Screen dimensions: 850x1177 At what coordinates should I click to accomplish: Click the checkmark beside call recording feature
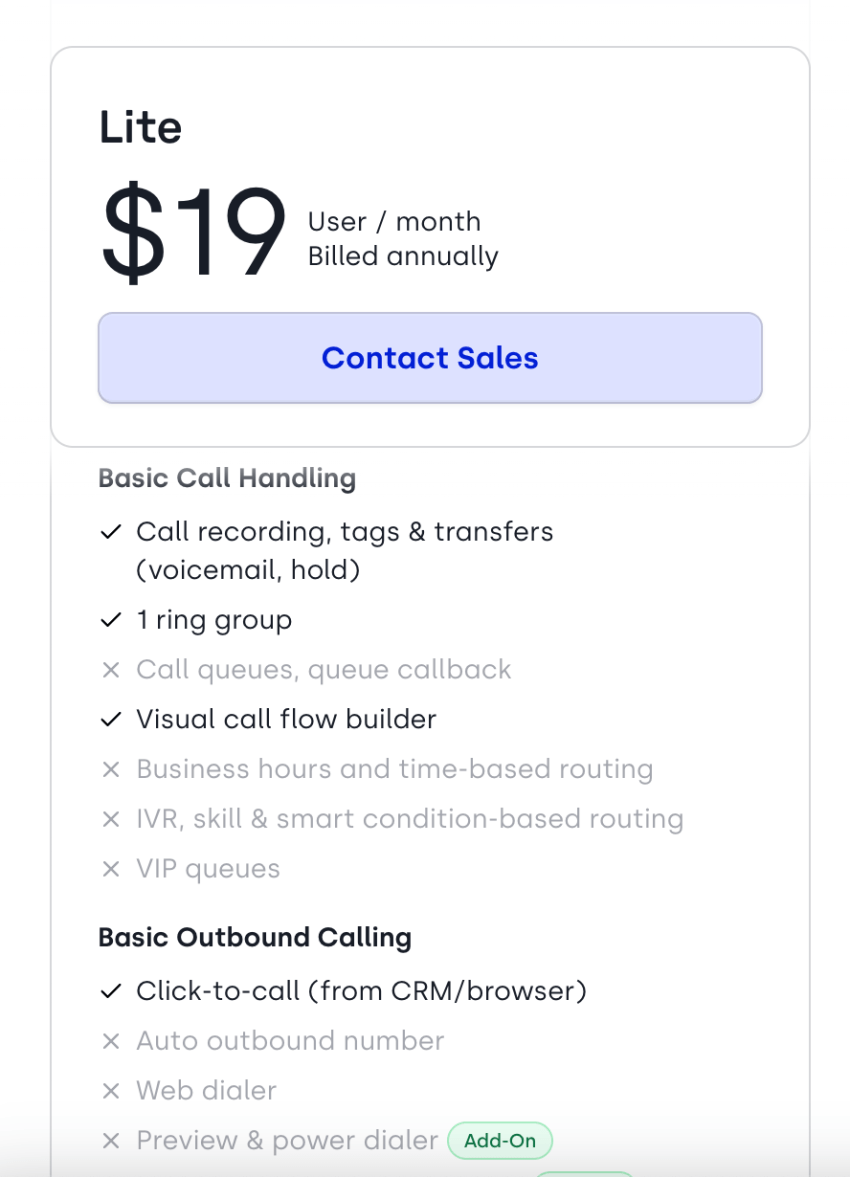click(111, 532)
